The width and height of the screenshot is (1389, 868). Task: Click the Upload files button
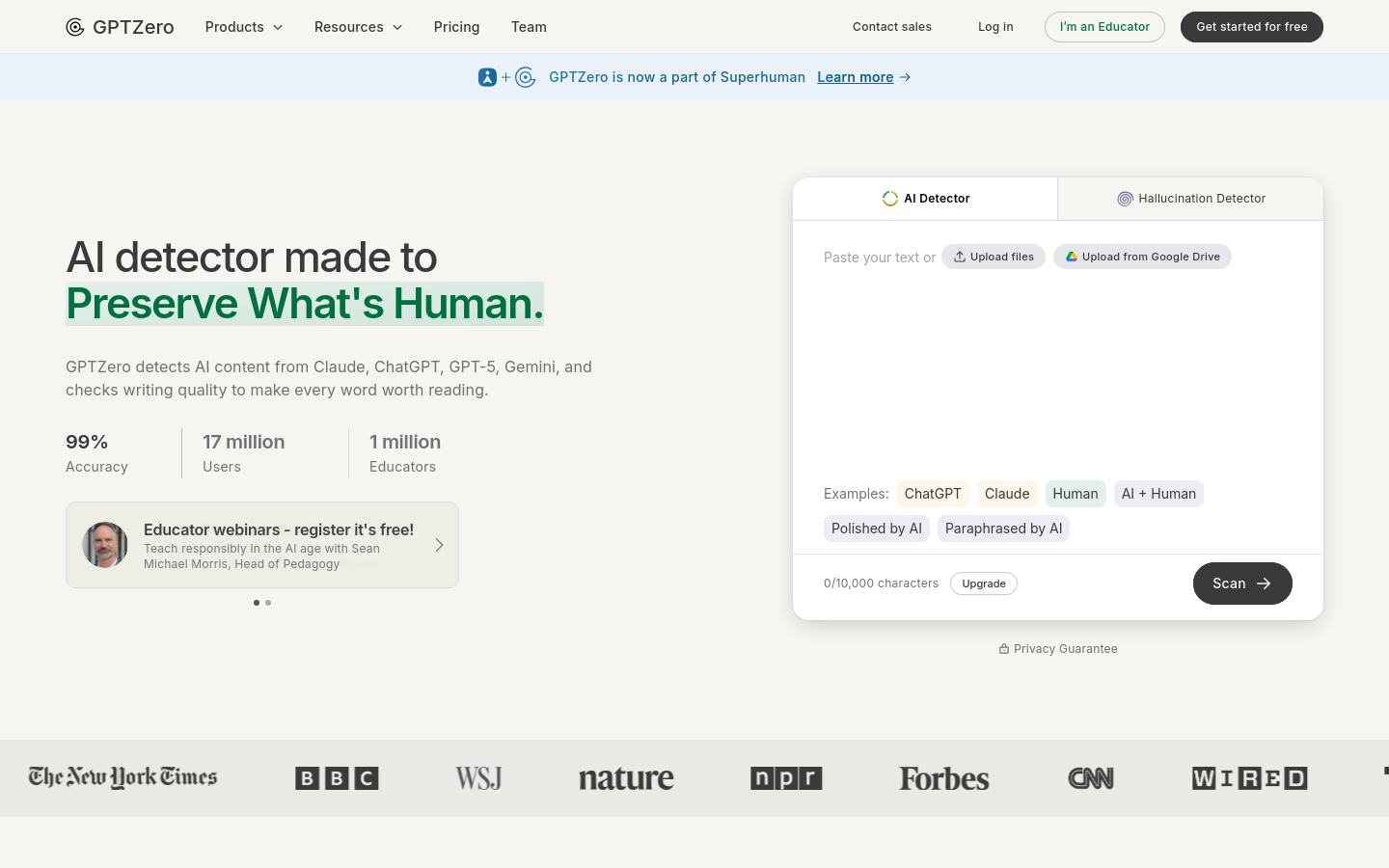994,257
